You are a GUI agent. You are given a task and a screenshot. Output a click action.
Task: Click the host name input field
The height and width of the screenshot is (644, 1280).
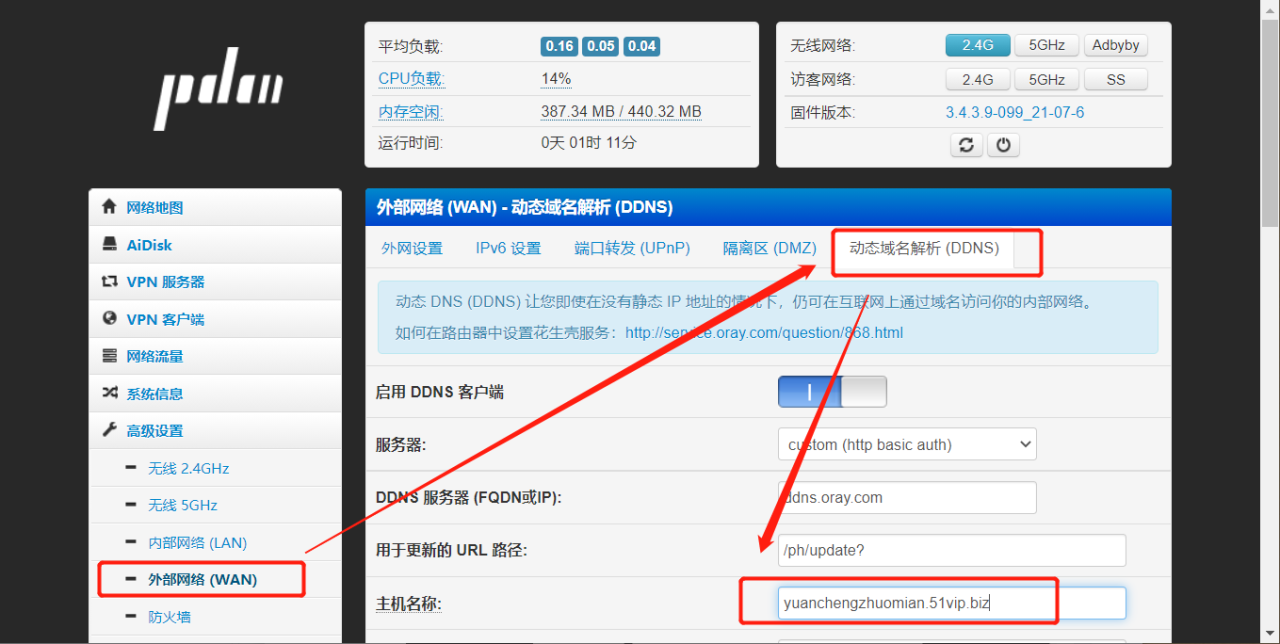pos(952,603)
